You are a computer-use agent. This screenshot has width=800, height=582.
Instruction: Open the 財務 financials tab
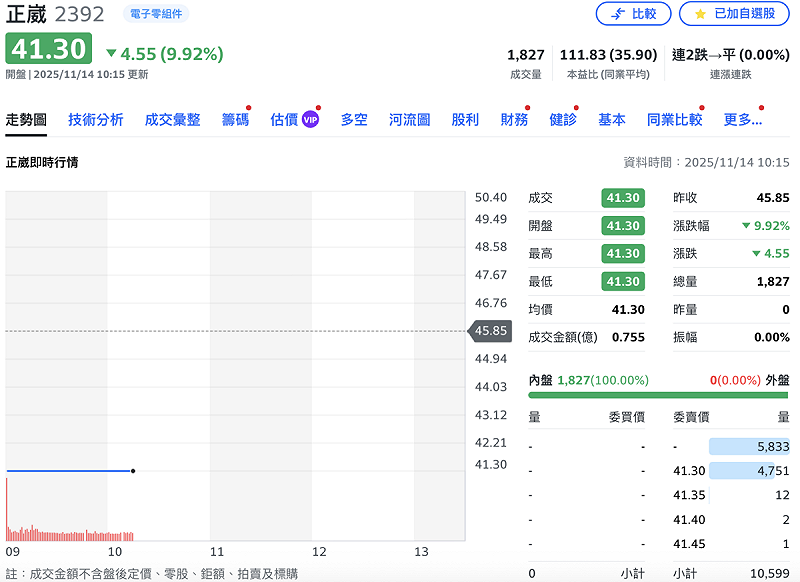point(513,117)
